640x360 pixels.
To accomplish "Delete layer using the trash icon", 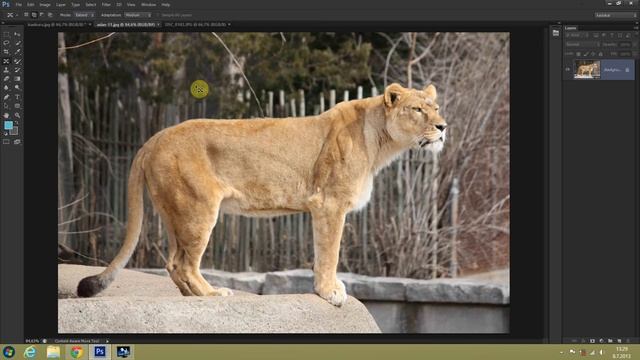I will pos(628,340).
